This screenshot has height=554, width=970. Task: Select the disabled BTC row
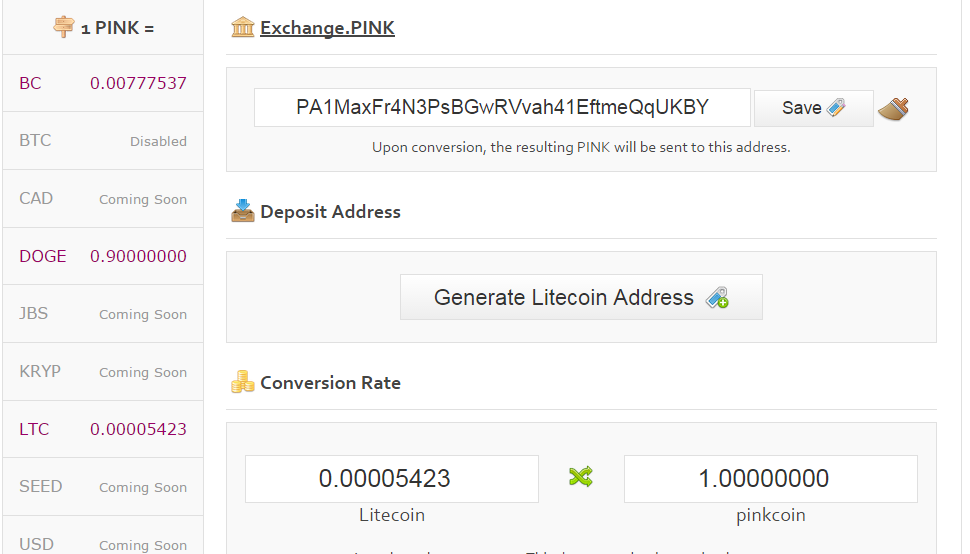(103, 141)
